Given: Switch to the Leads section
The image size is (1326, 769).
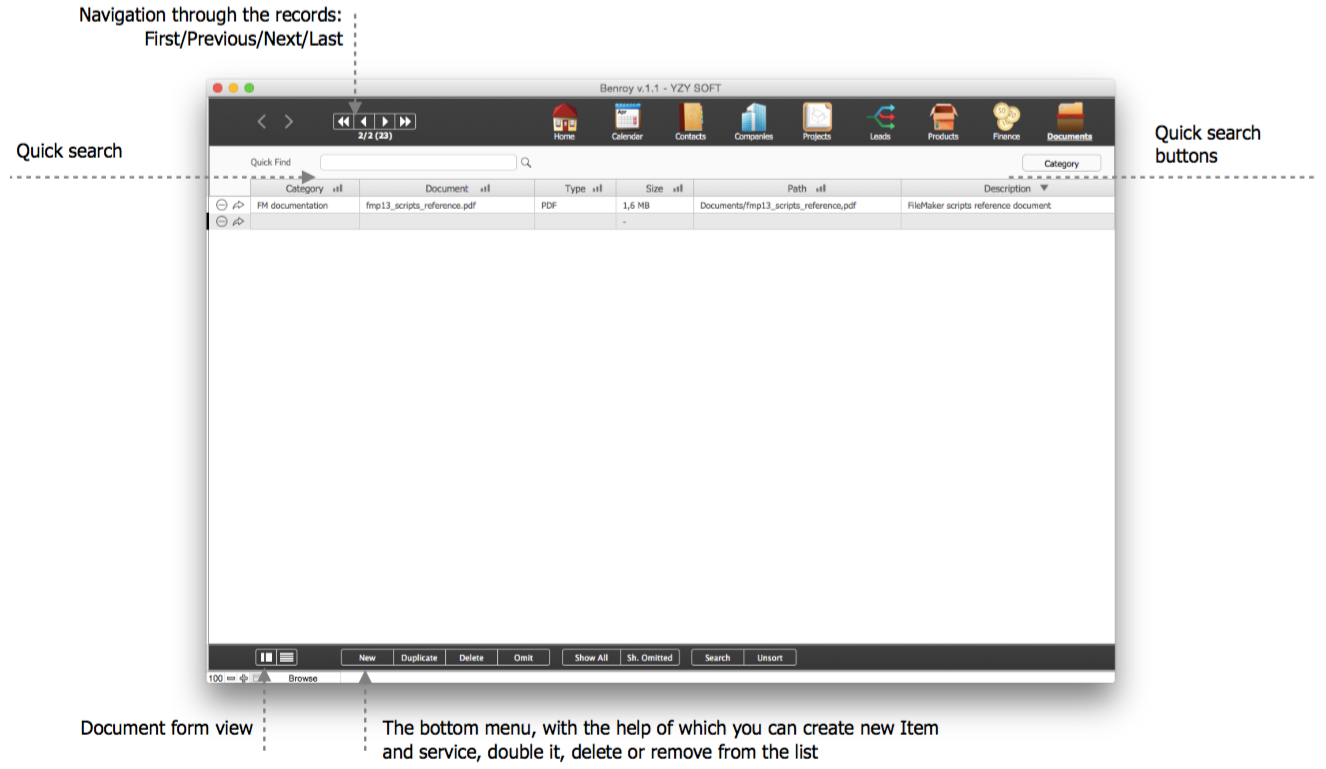Looking at the screenshot, I should pos(880,120).
